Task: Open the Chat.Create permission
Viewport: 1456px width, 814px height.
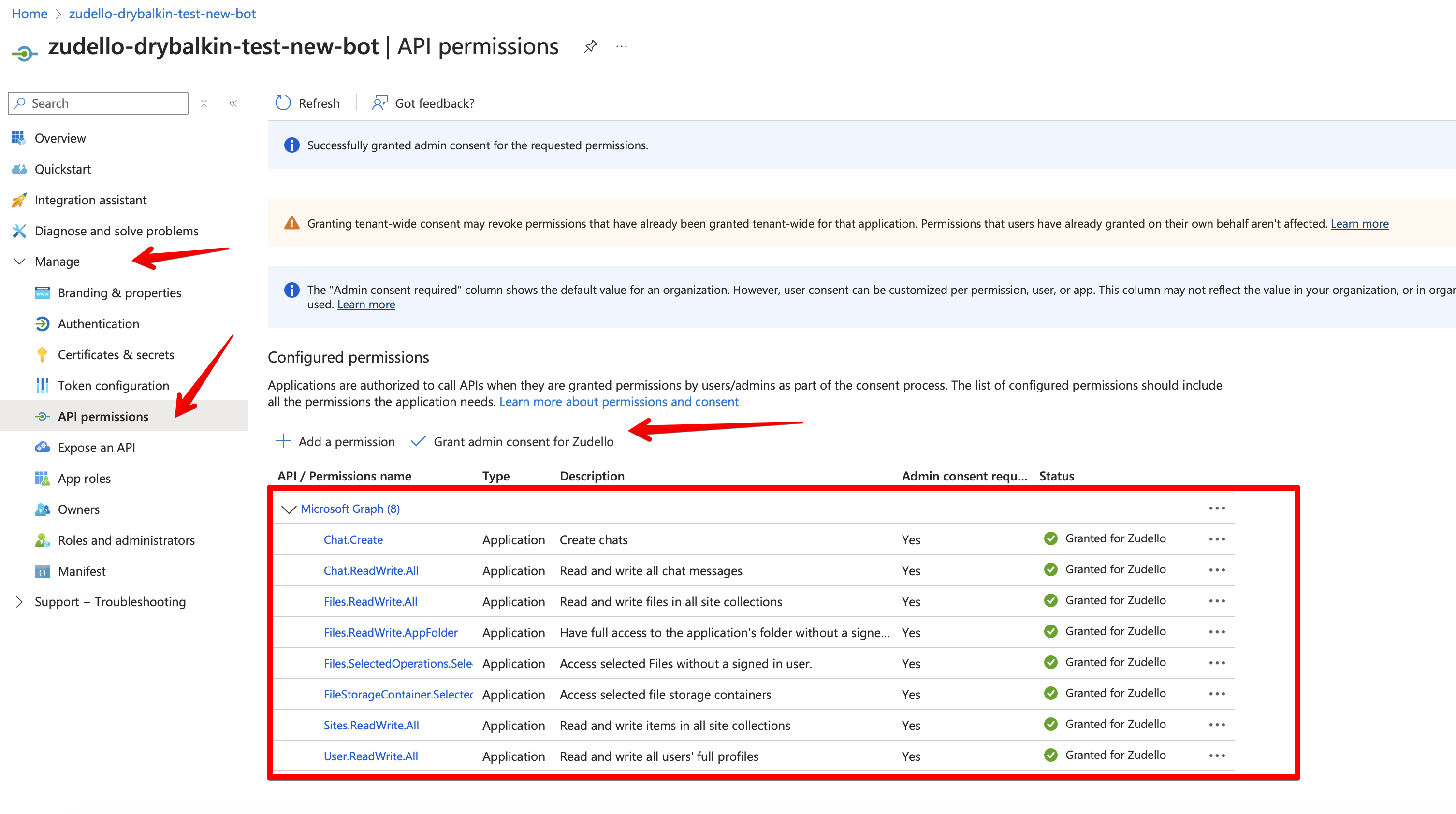Action: click(x=353, y=540)
